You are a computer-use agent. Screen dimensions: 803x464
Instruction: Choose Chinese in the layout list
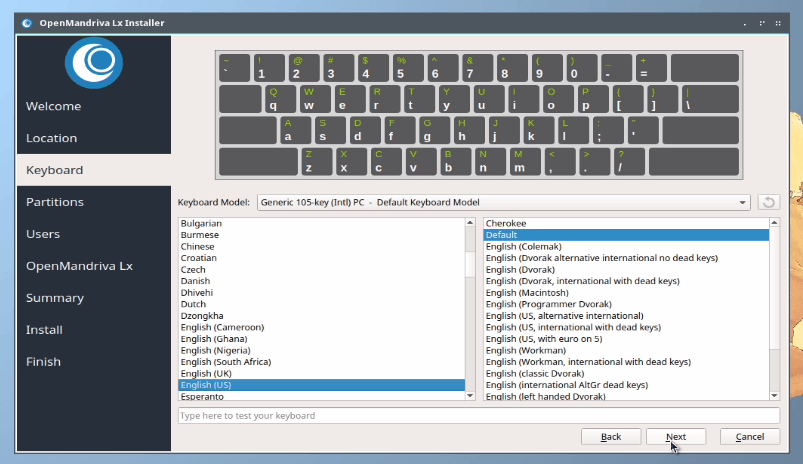coord(322,246)
